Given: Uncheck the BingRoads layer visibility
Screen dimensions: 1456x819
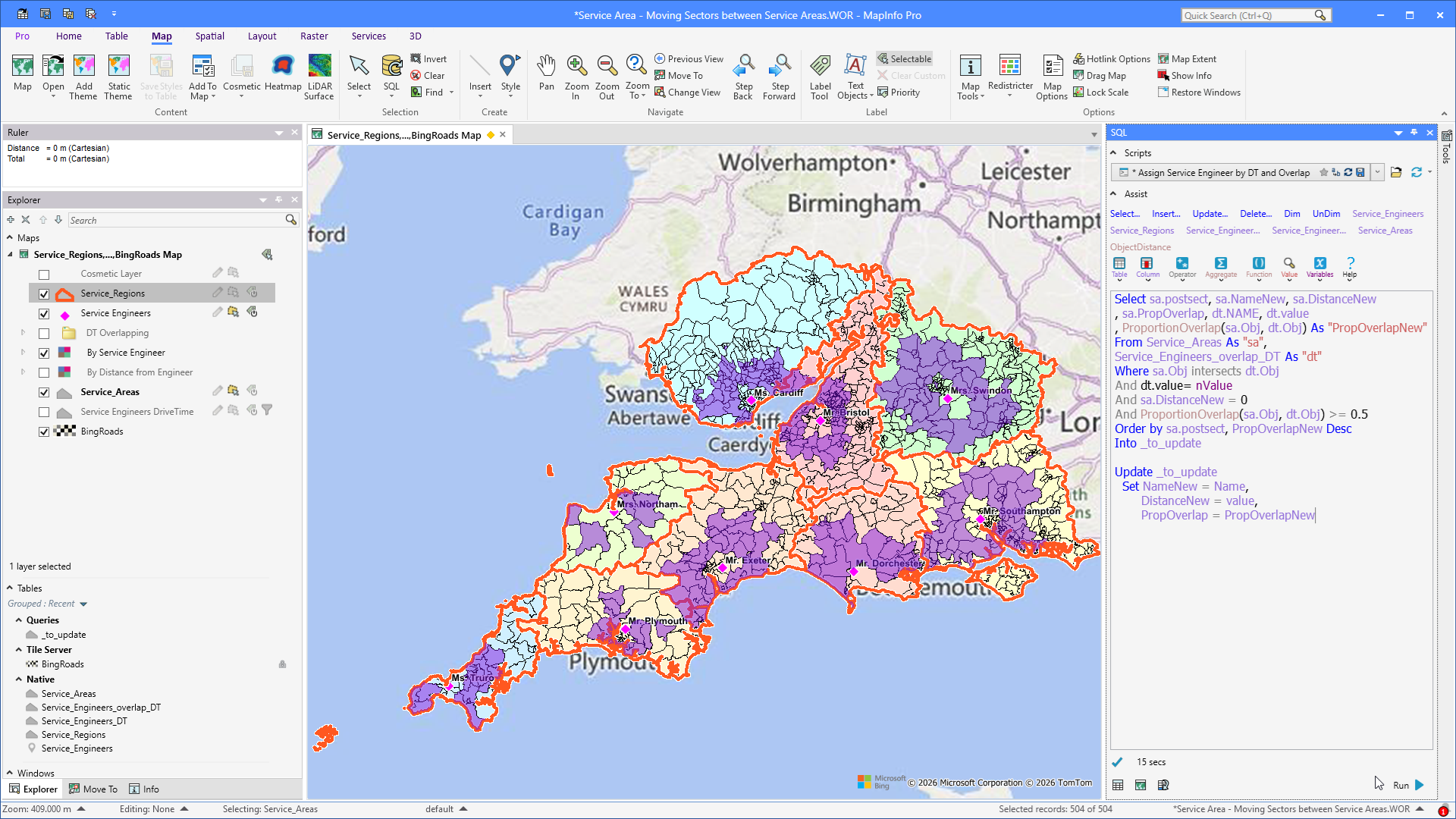Looking at the screenshot, I should [x=44, y=432].
